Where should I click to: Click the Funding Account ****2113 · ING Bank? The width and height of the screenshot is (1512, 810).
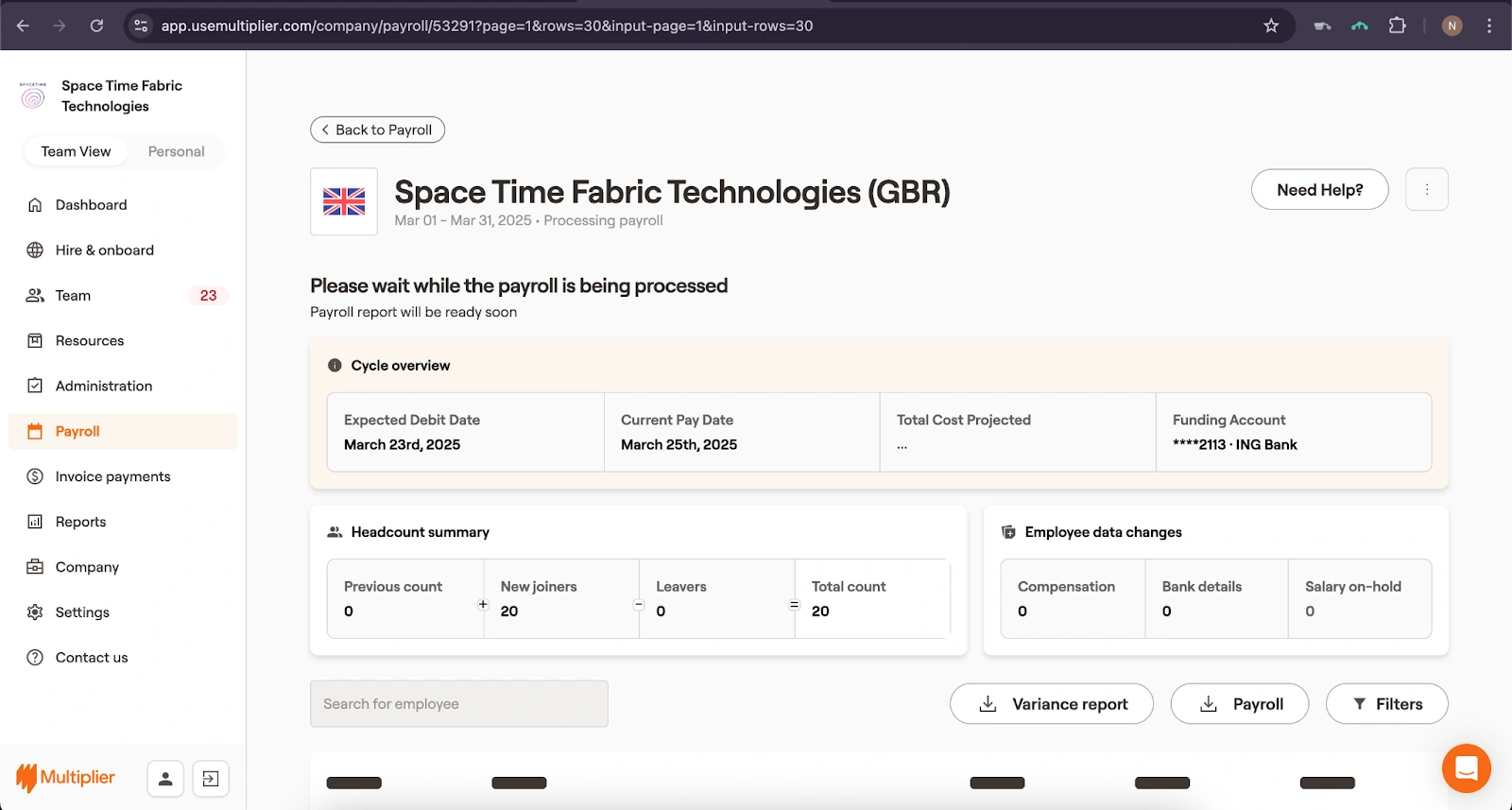(x=1235, y=445)
